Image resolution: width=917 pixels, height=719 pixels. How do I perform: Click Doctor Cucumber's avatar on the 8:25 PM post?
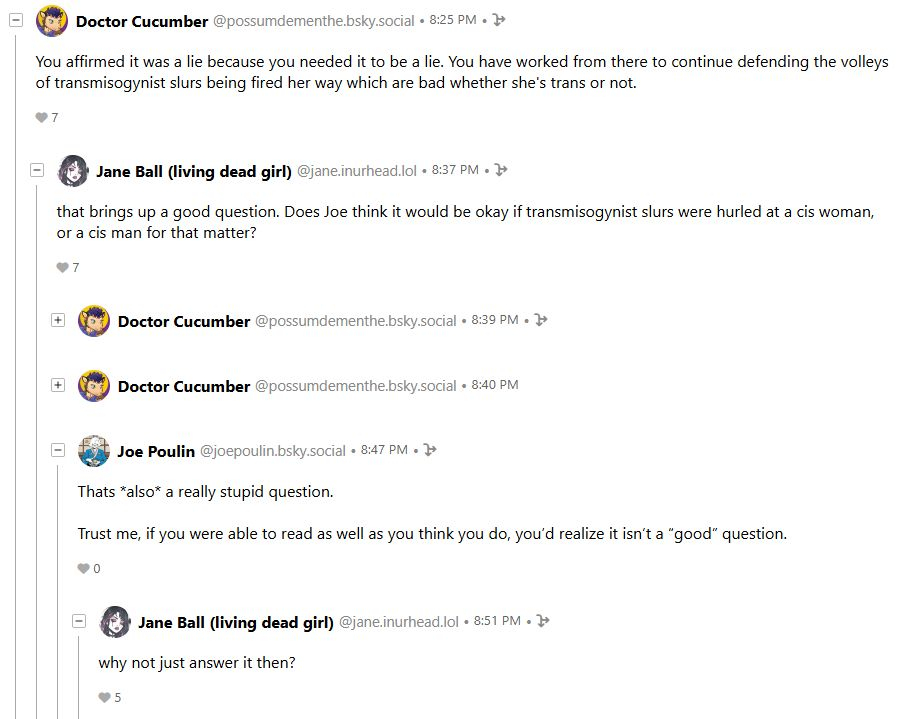(52, 21)
